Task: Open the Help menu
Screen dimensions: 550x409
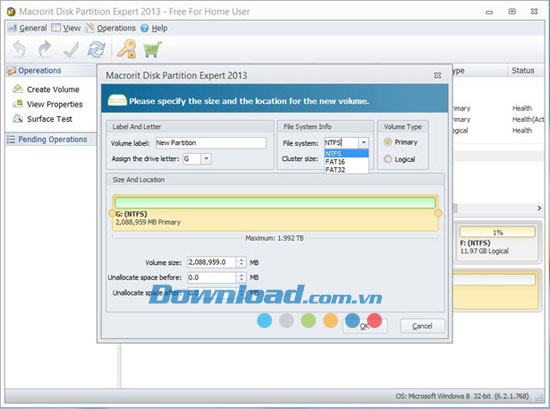Action: pyautogui.click(x=159, y=28)
